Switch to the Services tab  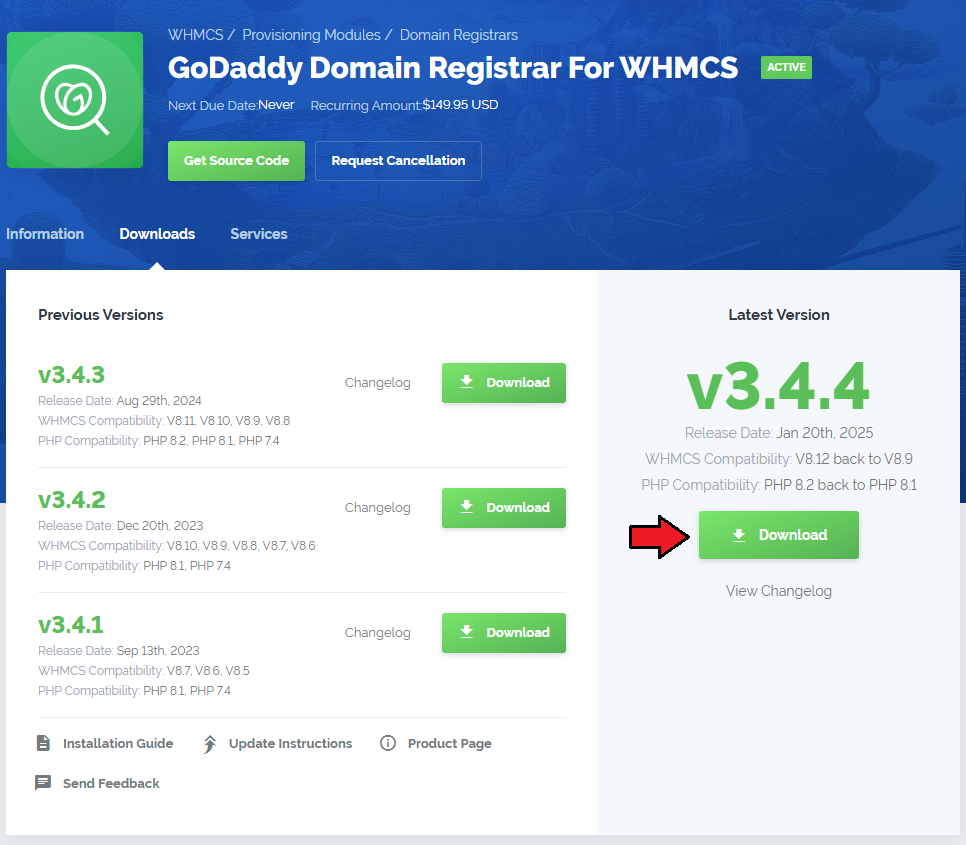259,234
